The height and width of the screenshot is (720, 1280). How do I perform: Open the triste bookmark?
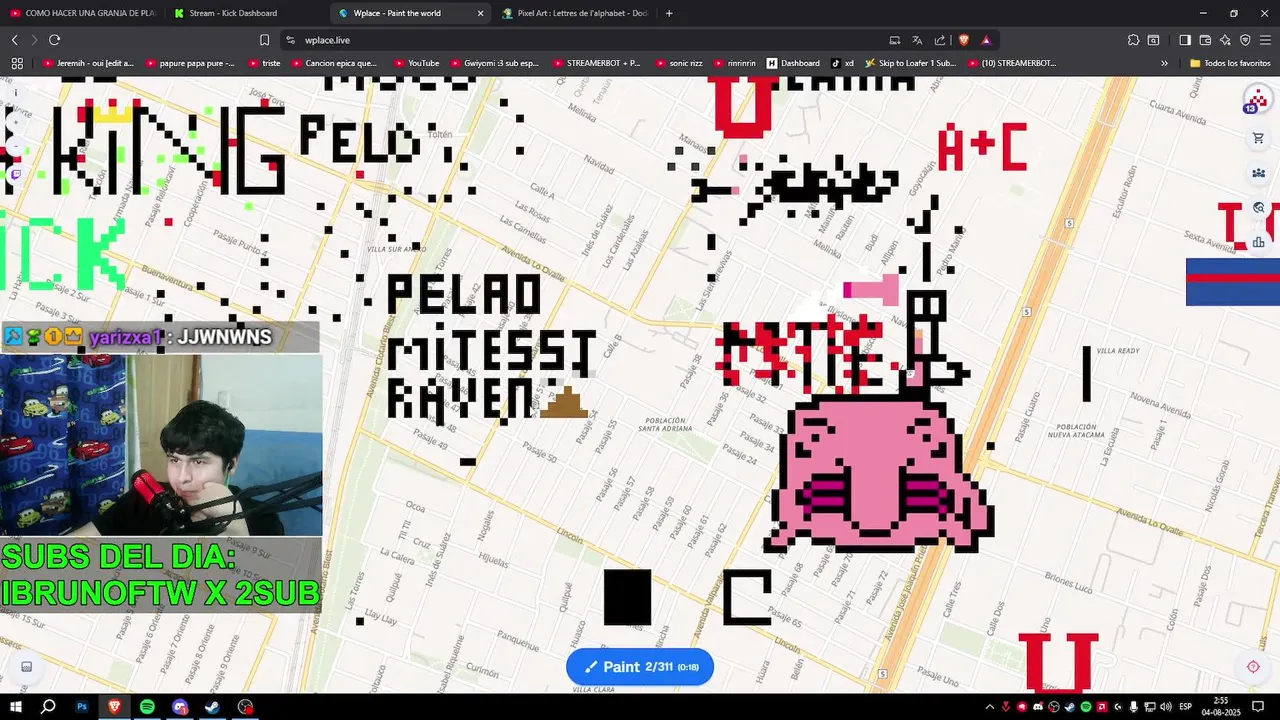pyautogui.click(x=264, y=63)
